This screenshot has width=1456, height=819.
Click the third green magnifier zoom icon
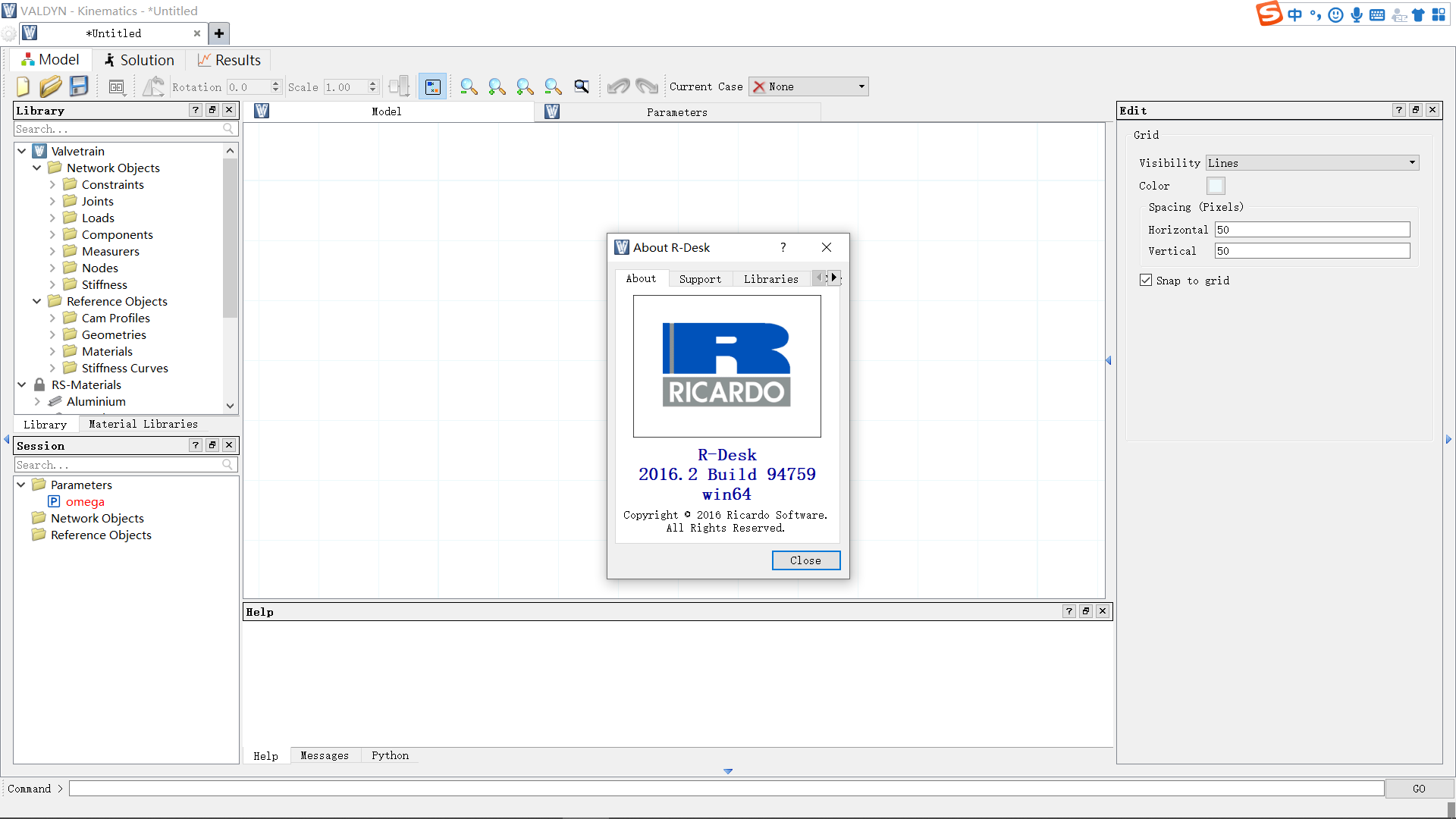(525, 86)
